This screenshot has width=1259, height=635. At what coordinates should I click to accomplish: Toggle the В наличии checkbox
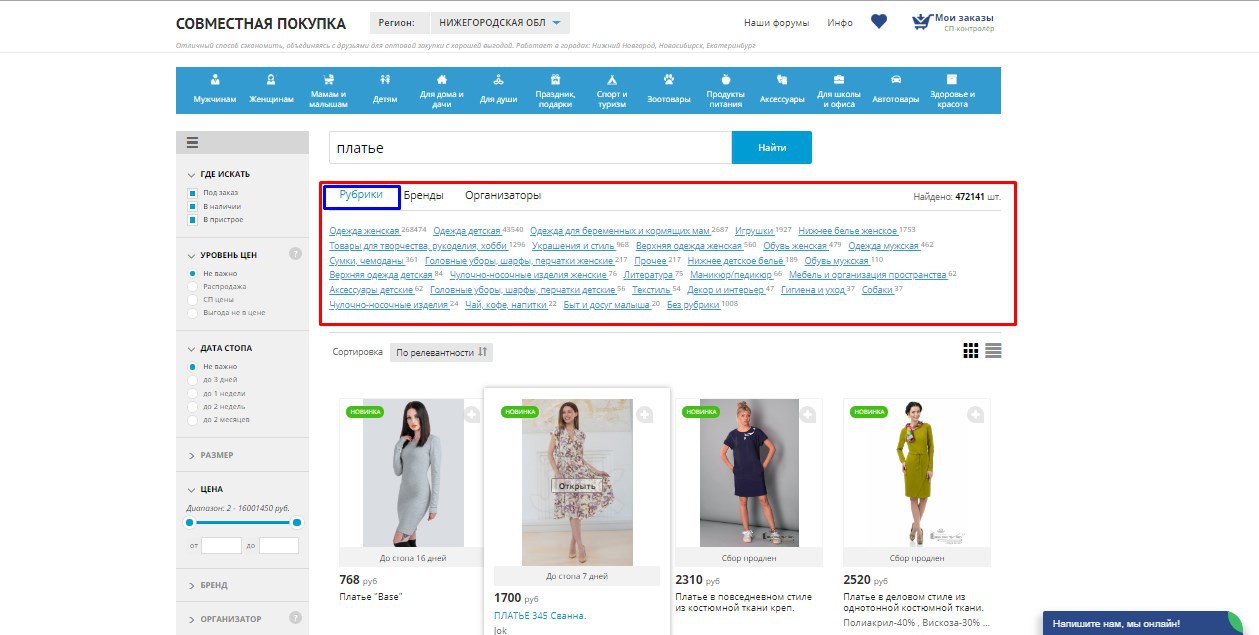pos(193,206)
